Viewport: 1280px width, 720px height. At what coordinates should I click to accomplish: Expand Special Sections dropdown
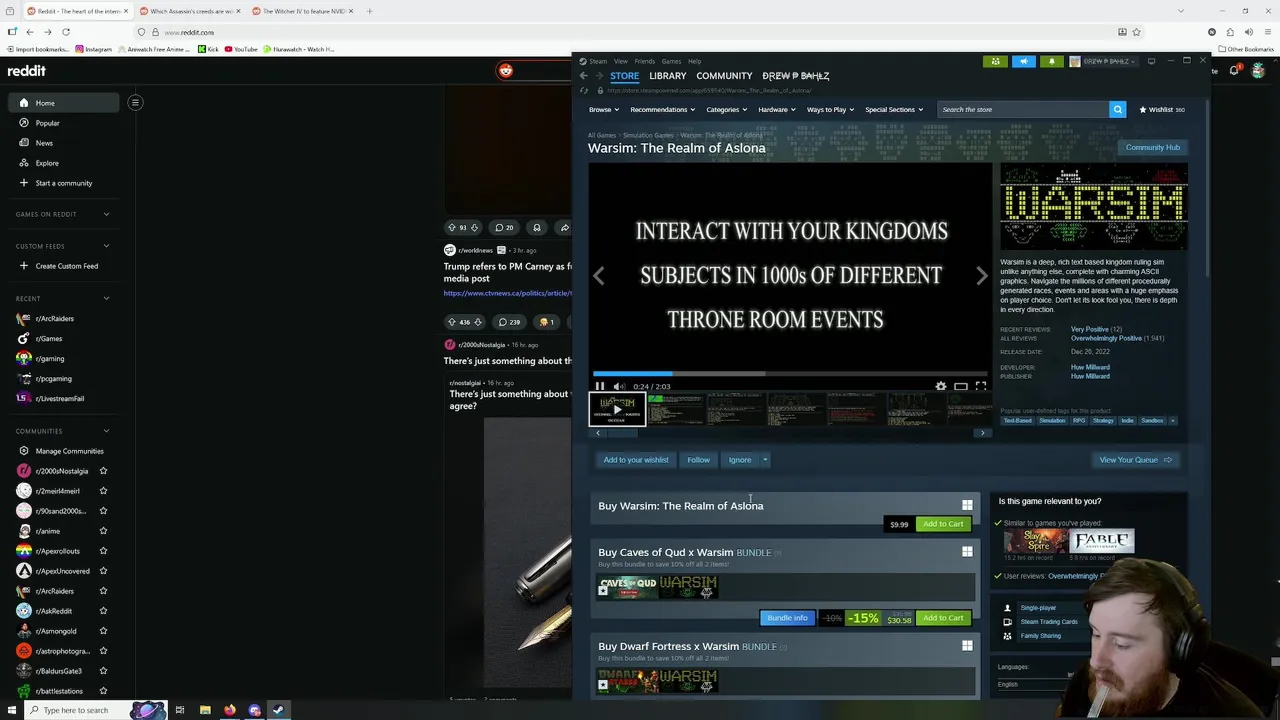coord(894,109)
